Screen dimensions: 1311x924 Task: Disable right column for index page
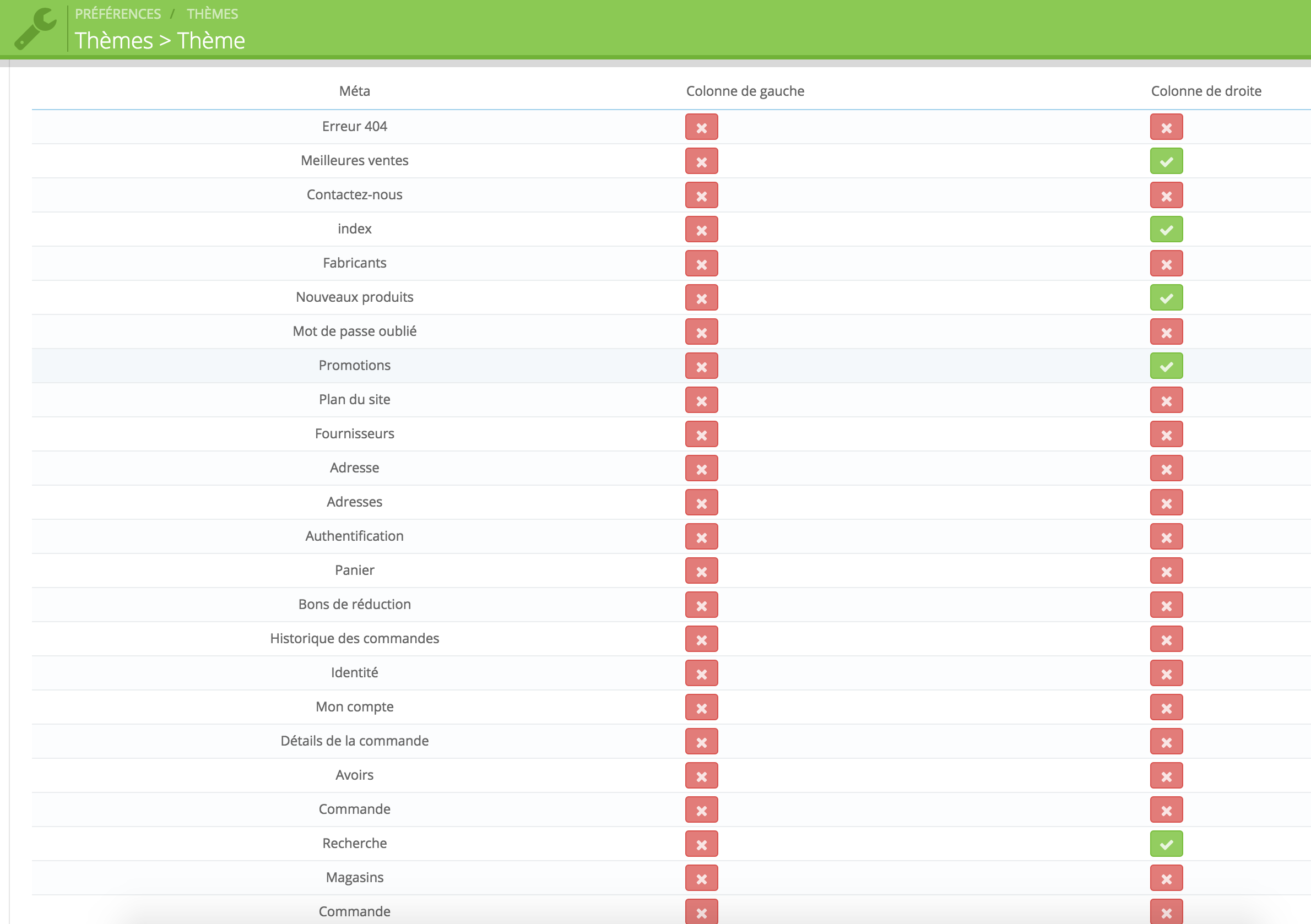coord(1166,230)
